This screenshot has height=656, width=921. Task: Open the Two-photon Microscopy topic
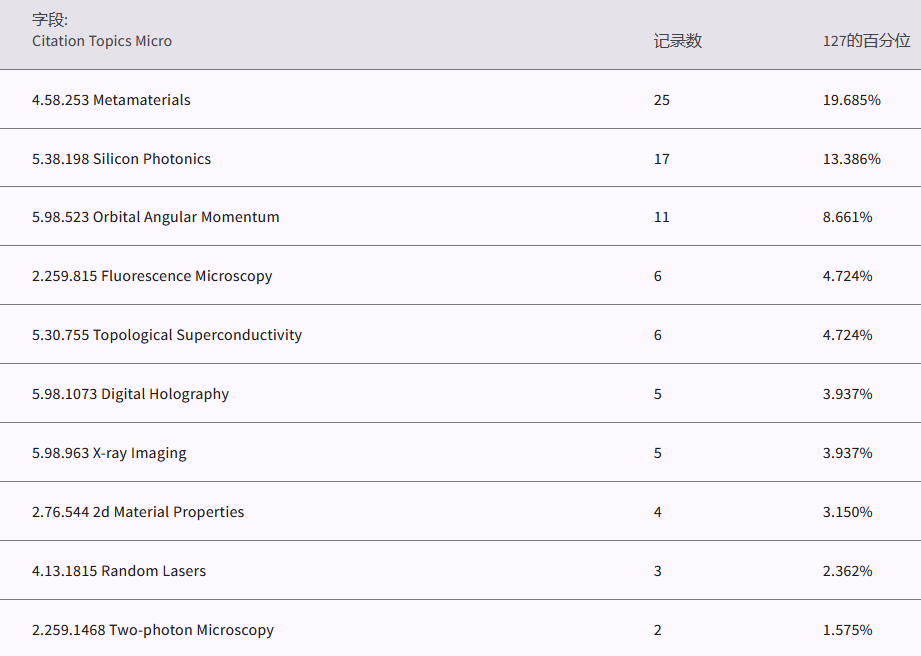click(x=152, y=630)
